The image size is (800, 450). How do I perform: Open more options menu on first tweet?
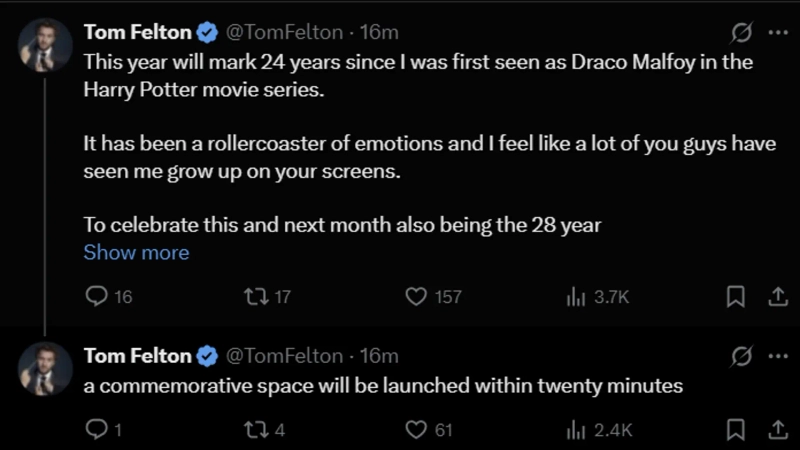[778, 33]
